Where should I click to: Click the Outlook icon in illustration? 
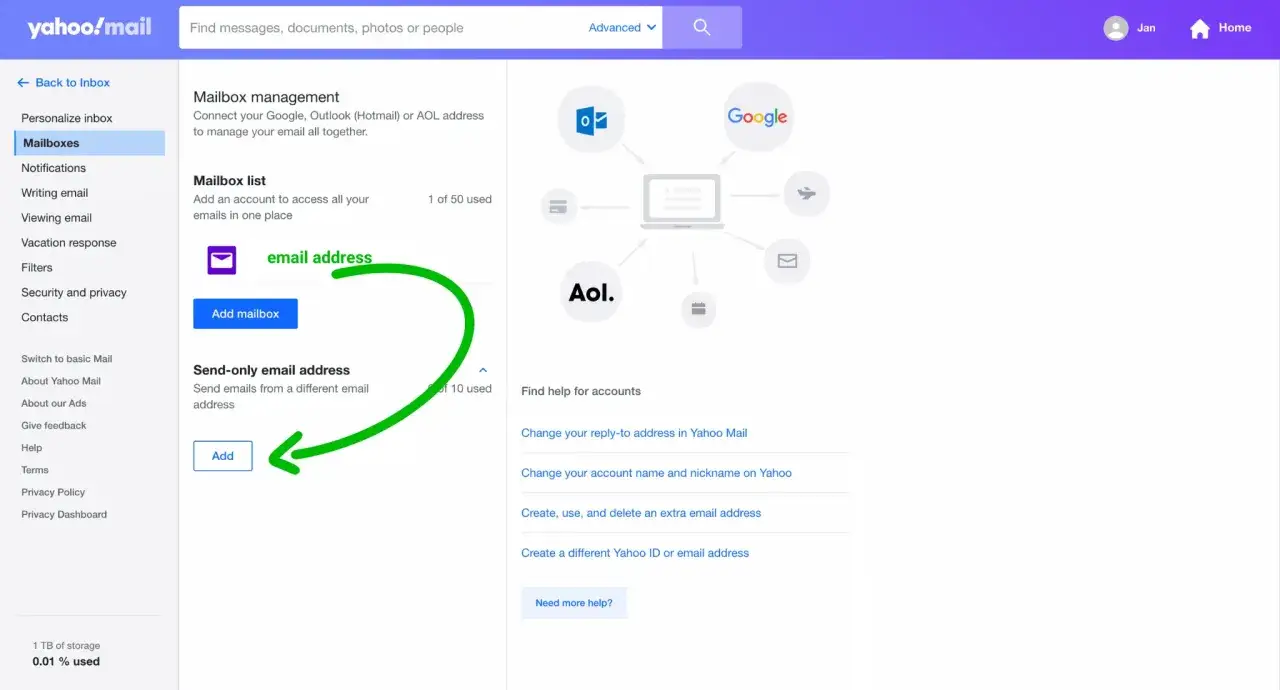pyautogui.click(x=591, y=122)
